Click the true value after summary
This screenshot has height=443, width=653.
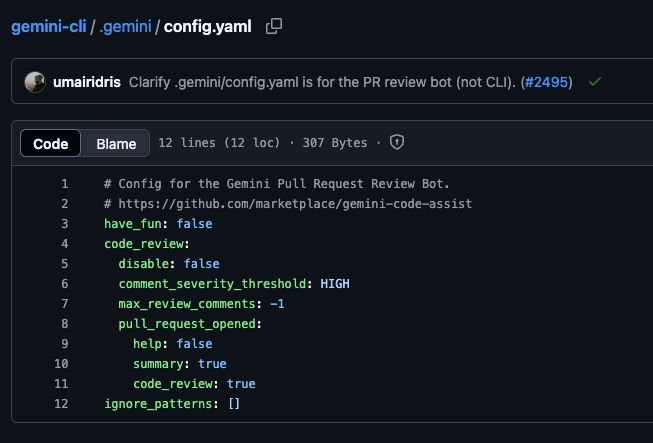tap(212, 363)
